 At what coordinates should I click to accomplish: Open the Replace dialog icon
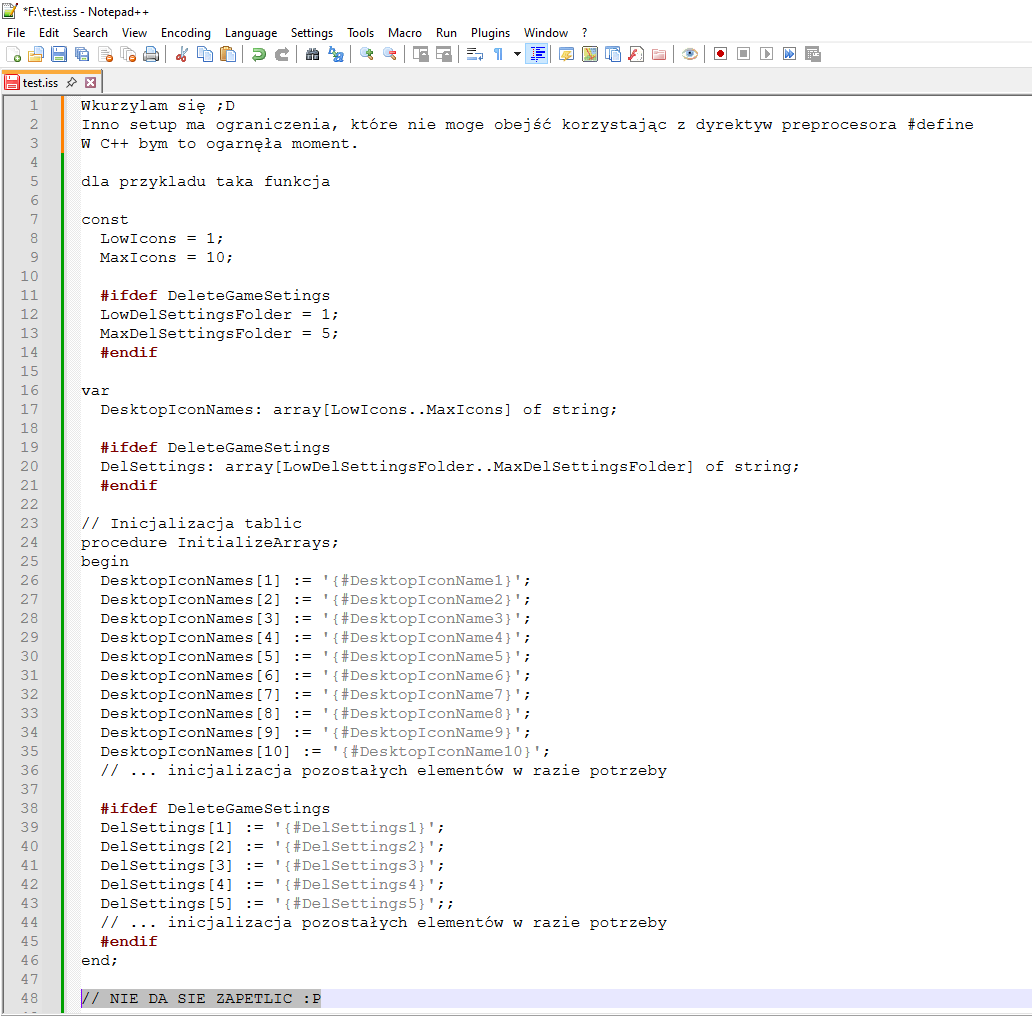336,54
